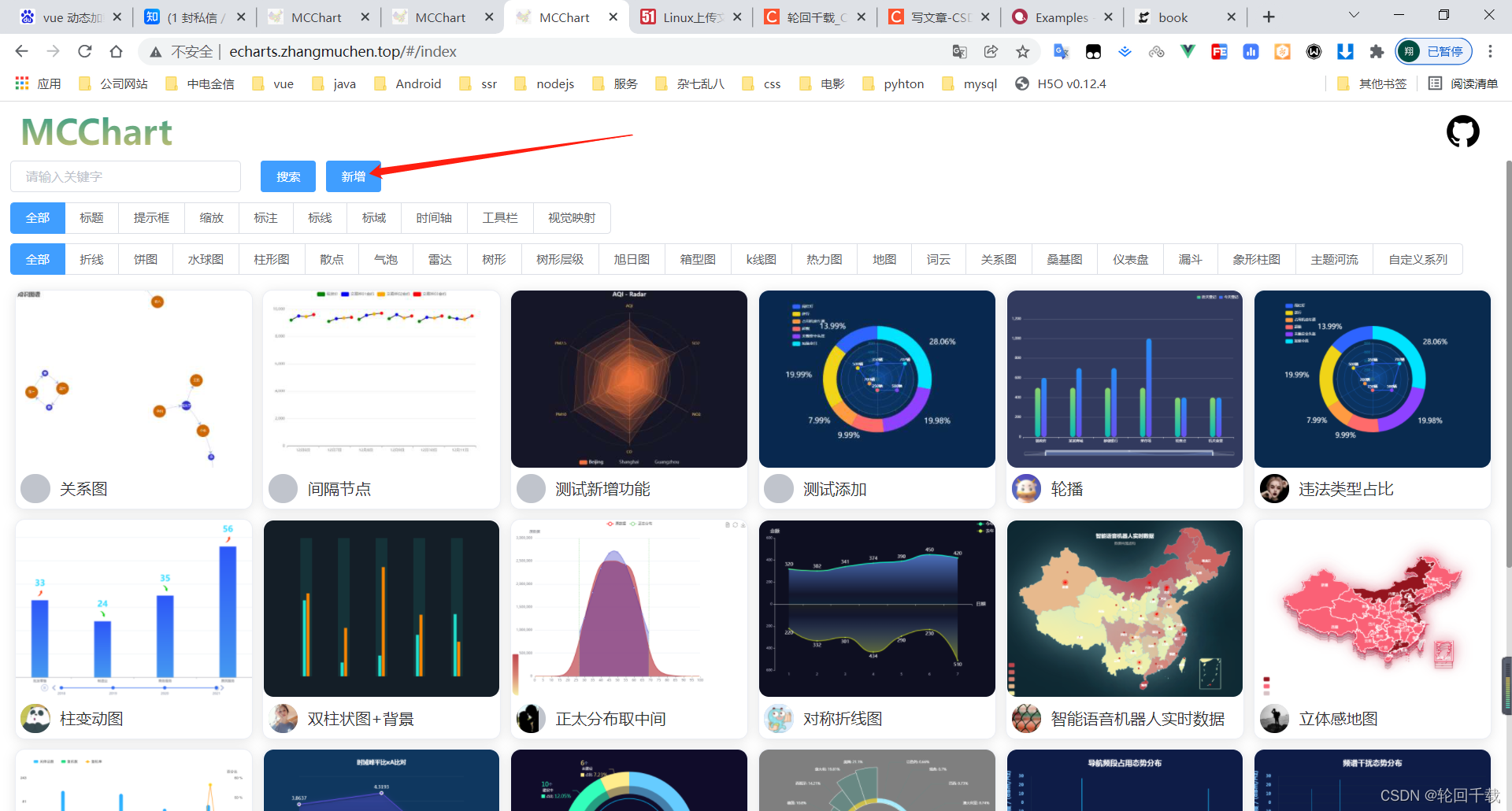Open new browser tab plus
1512x811 pixels.
1269,17
